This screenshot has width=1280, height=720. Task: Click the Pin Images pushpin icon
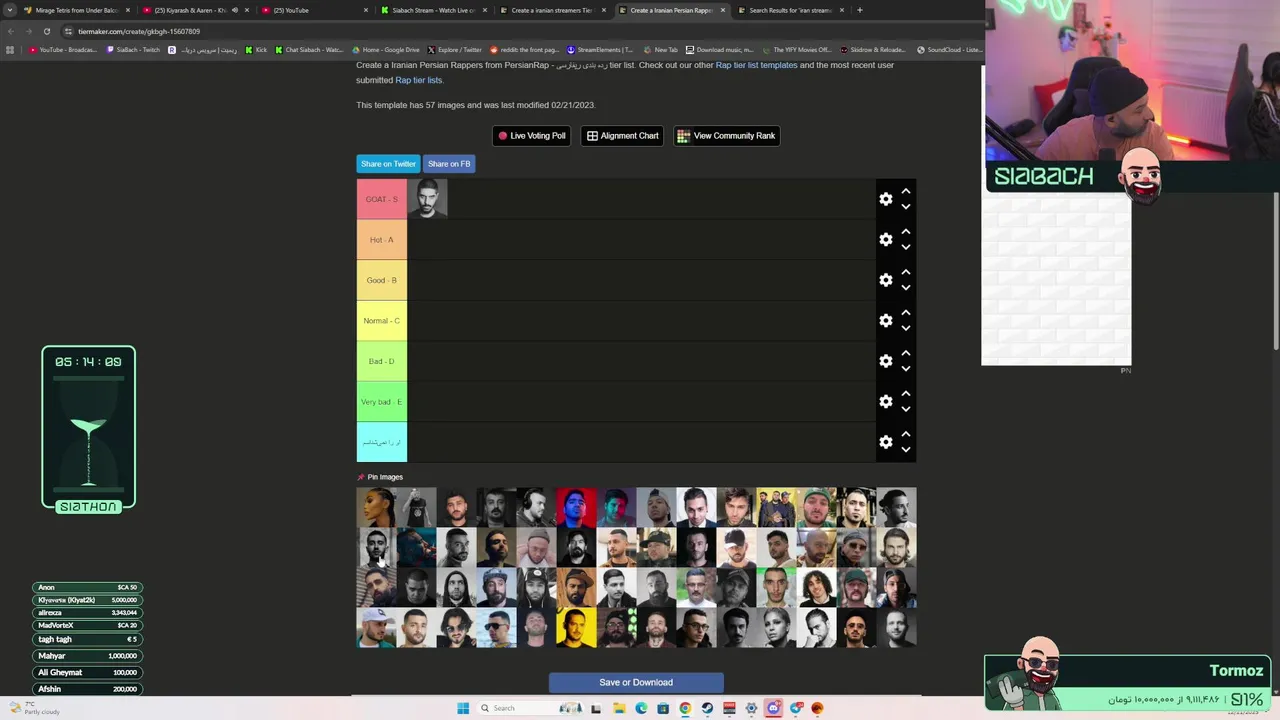click(x=361, y=477)
